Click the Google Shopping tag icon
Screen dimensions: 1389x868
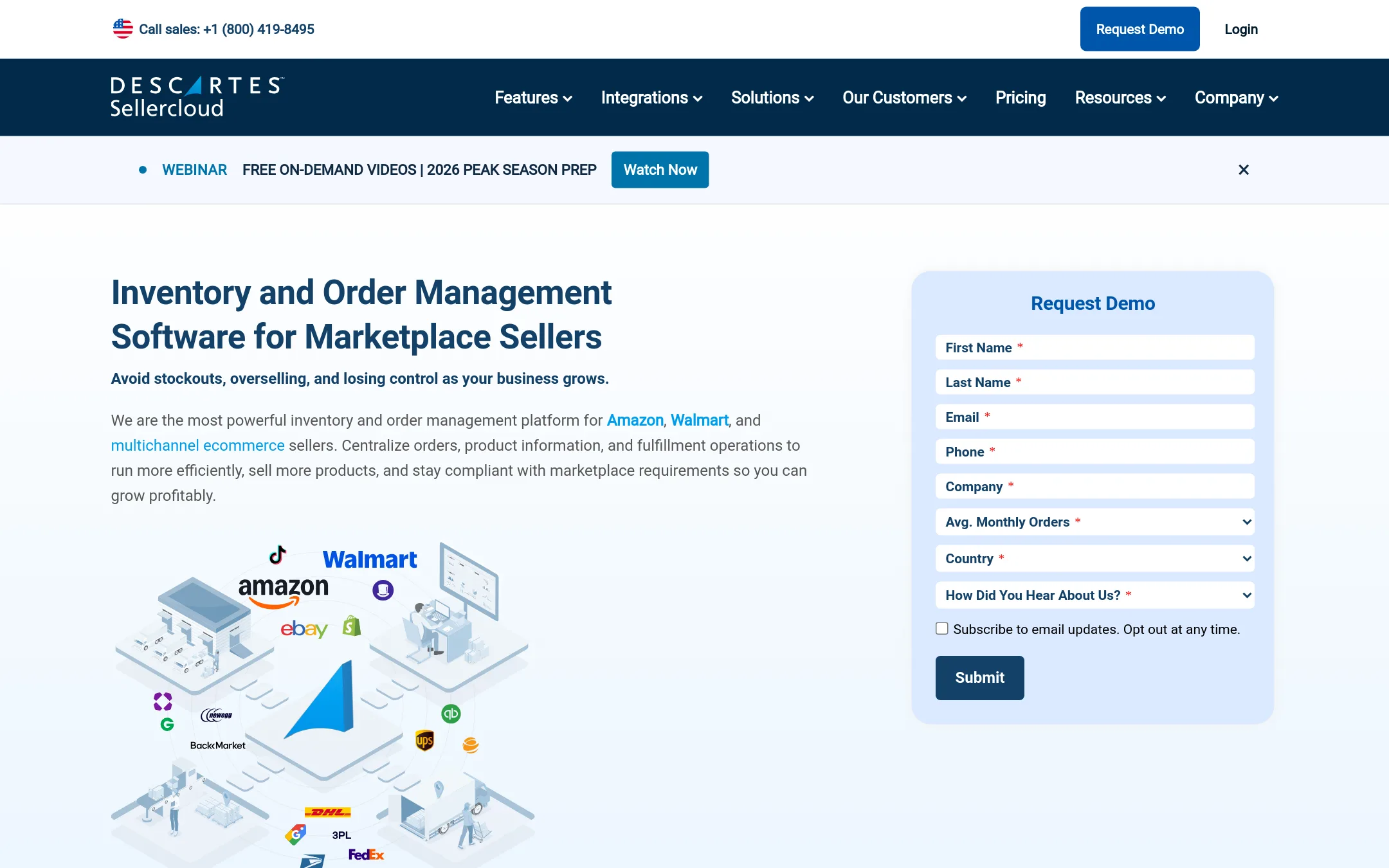(x=296, y=835)
